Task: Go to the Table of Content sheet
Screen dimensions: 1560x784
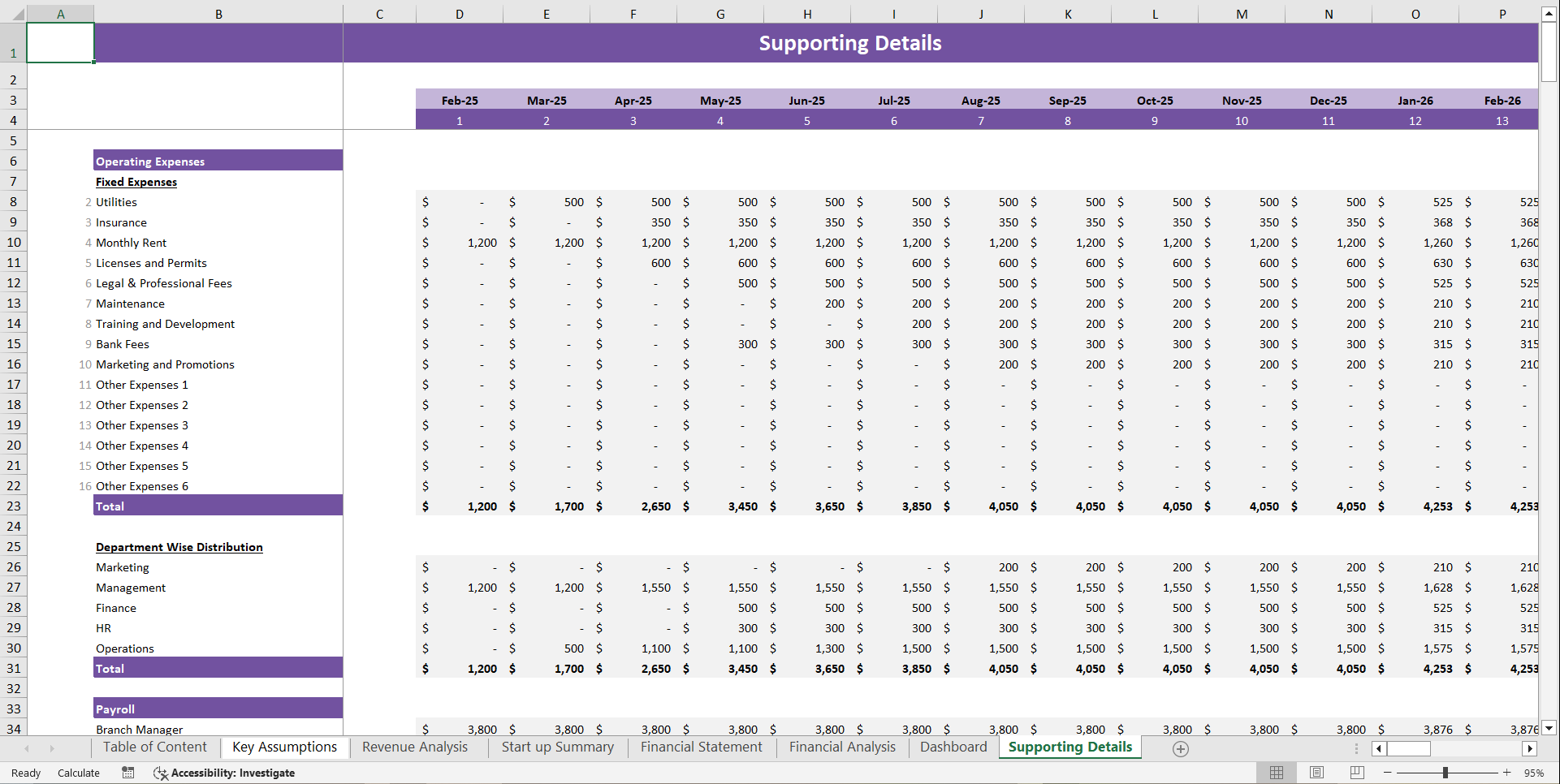Action: 154,747
